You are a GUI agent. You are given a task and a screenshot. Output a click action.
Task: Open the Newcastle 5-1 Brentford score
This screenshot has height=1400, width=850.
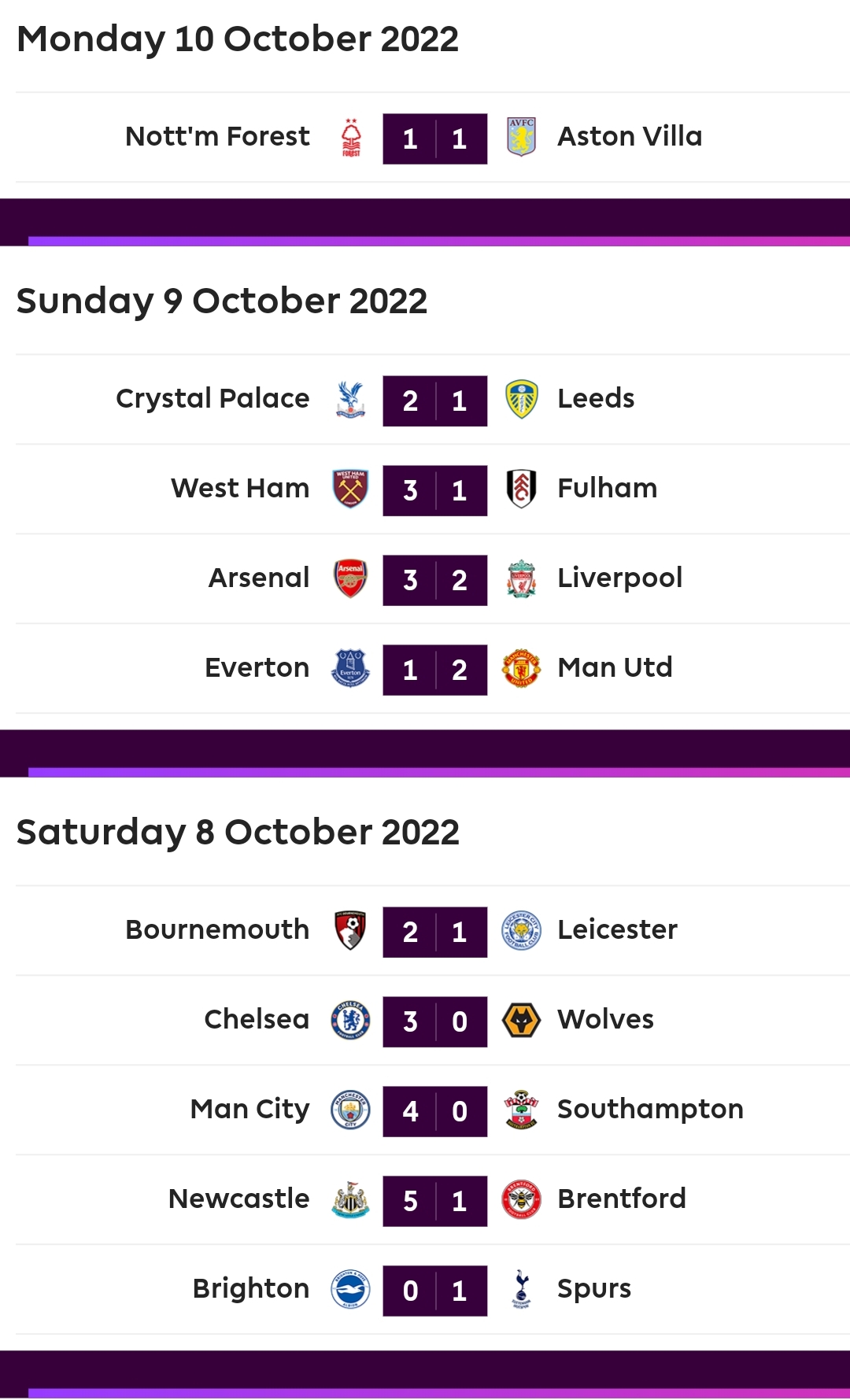[435, 1201]
